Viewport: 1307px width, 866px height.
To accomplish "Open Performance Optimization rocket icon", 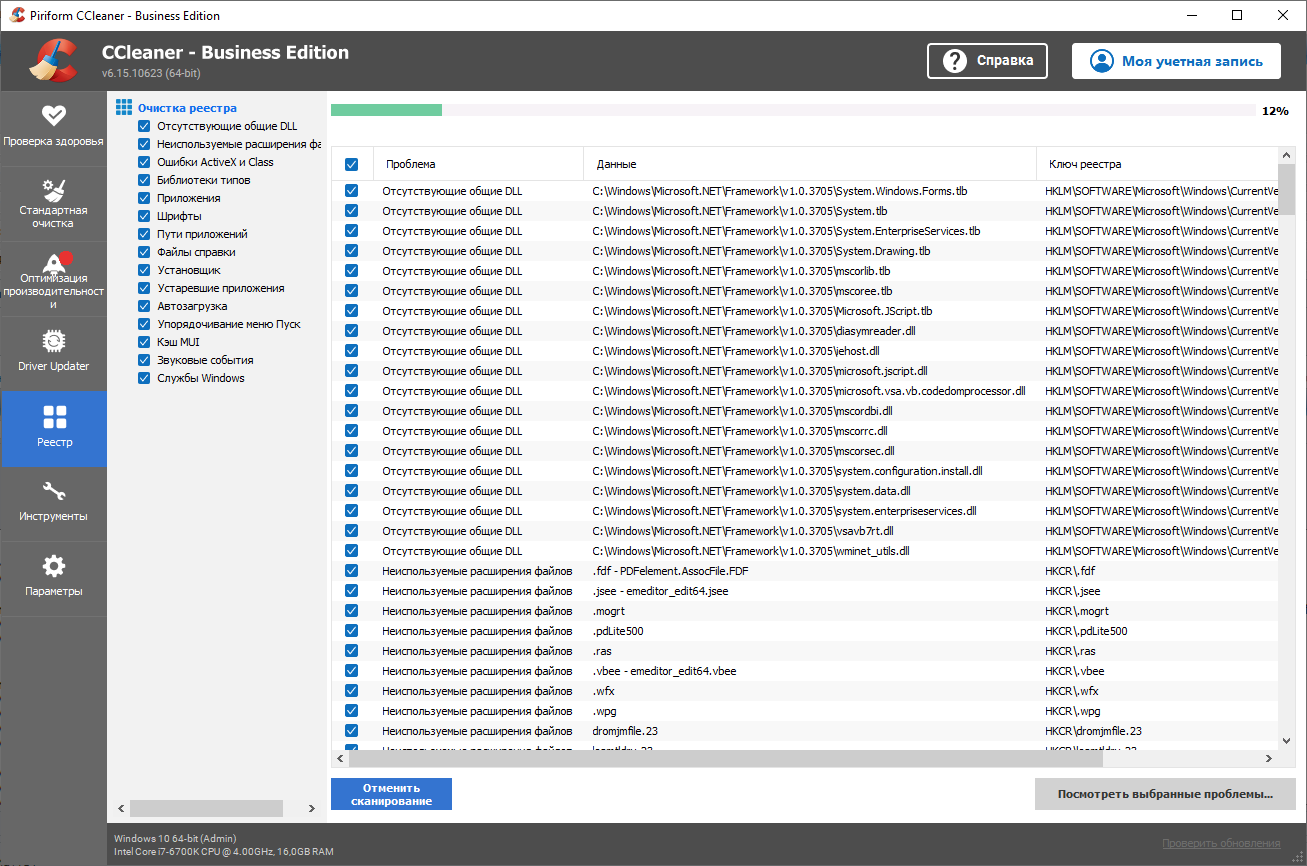I will pos(54,262).
